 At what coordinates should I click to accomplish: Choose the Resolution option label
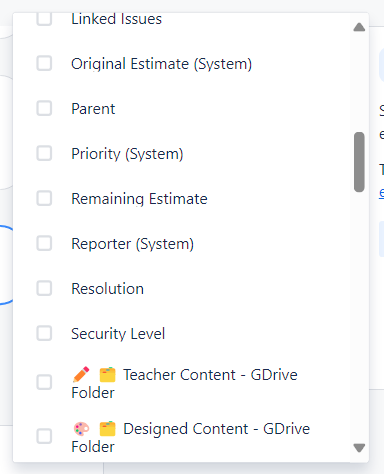[107, 289]
